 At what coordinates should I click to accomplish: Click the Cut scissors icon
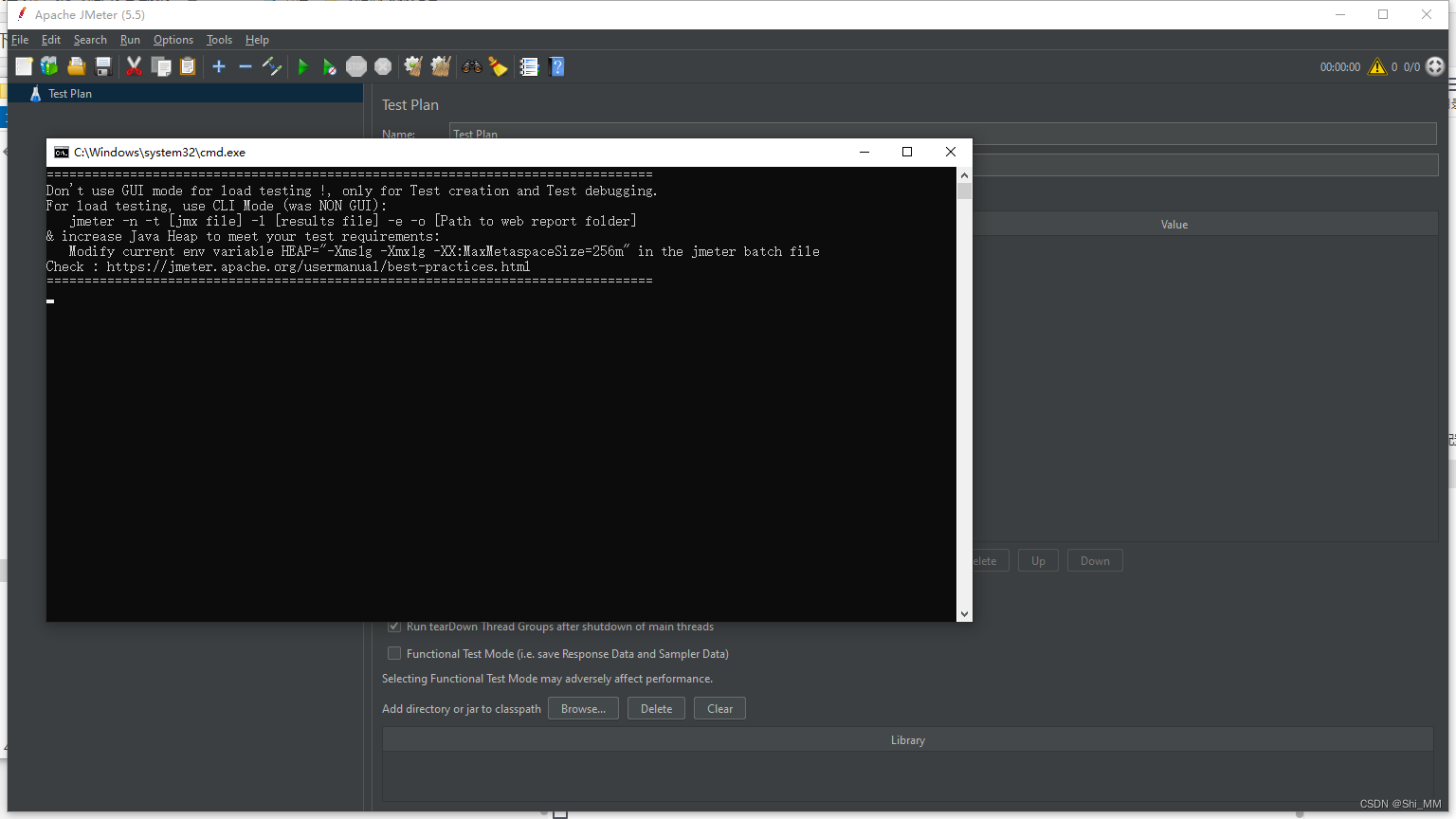[x=134, y=66]
